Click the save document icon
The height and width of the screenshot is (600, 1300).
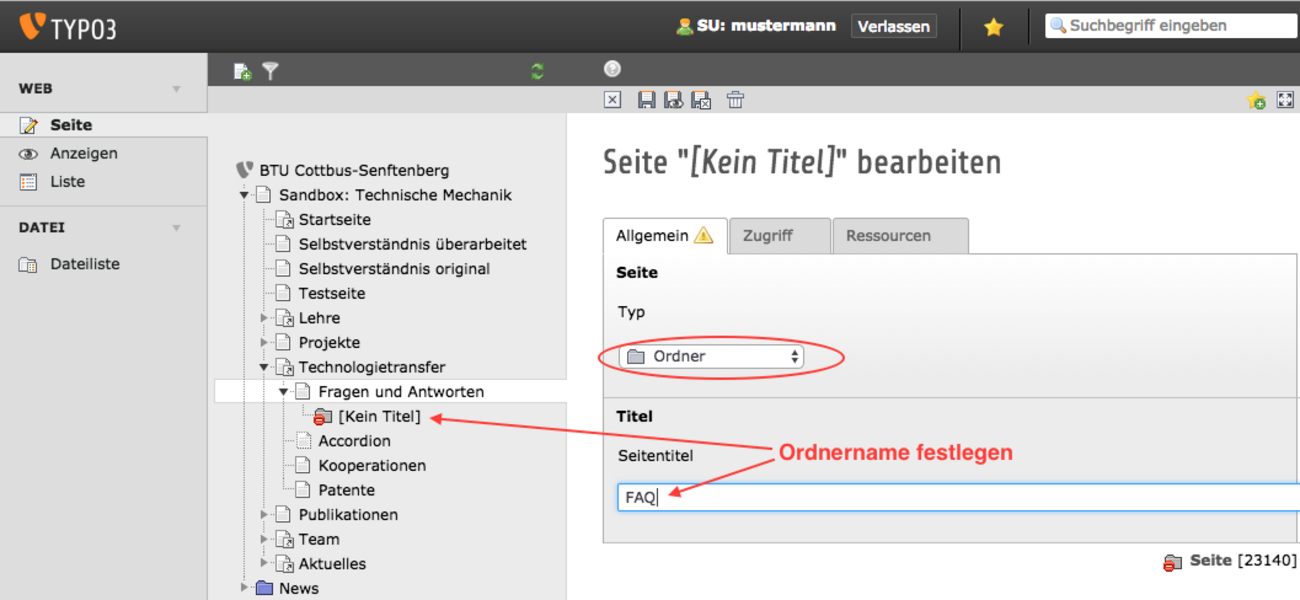[x=646, y=100]
